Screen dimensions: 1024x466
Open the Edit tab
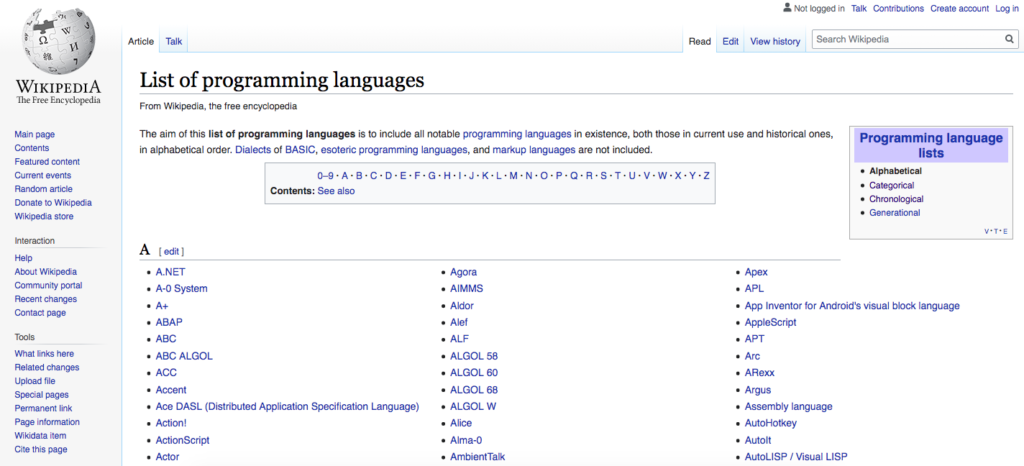click(x=731, y=41)
